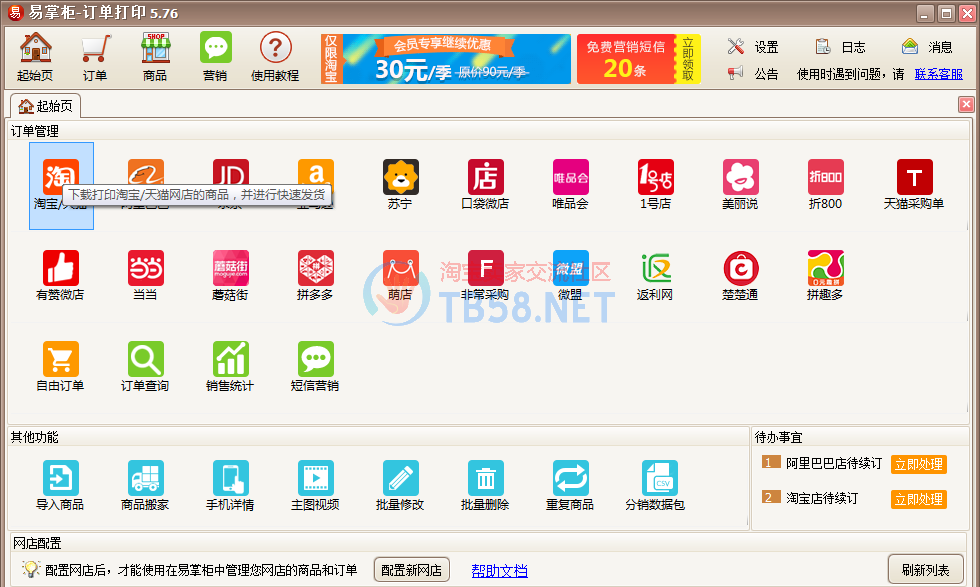Open the 订单 shopping cart toolbar item
The image size is (980, 587).
coord(95,58)
